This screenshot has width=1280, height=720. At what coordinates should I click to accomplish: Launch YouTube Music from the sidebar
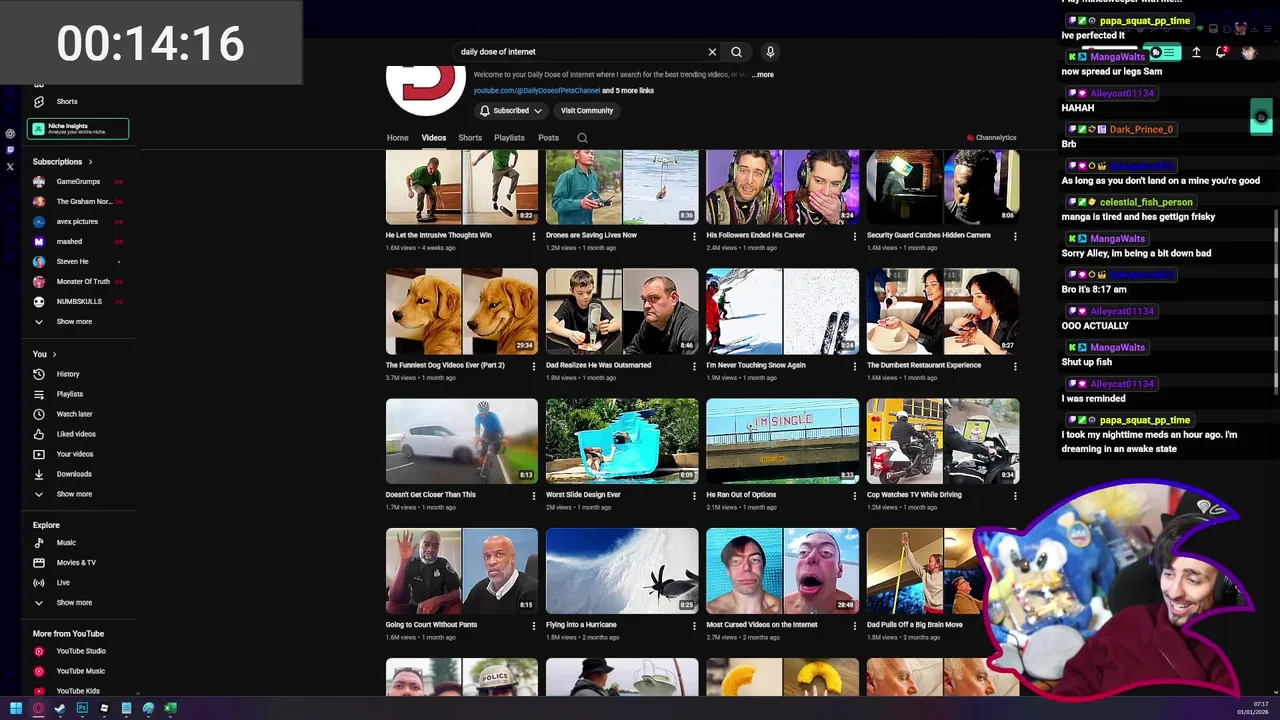pyautogui.click(x=80, y=671)
